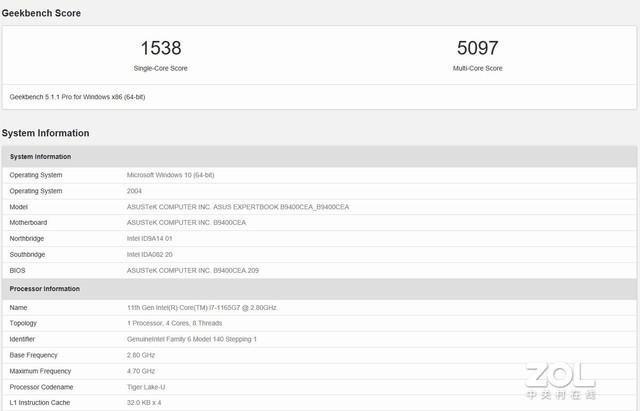640x411 pixels.
Task: Select the Tiger Lake-U codename value
Action: point(146,387)
